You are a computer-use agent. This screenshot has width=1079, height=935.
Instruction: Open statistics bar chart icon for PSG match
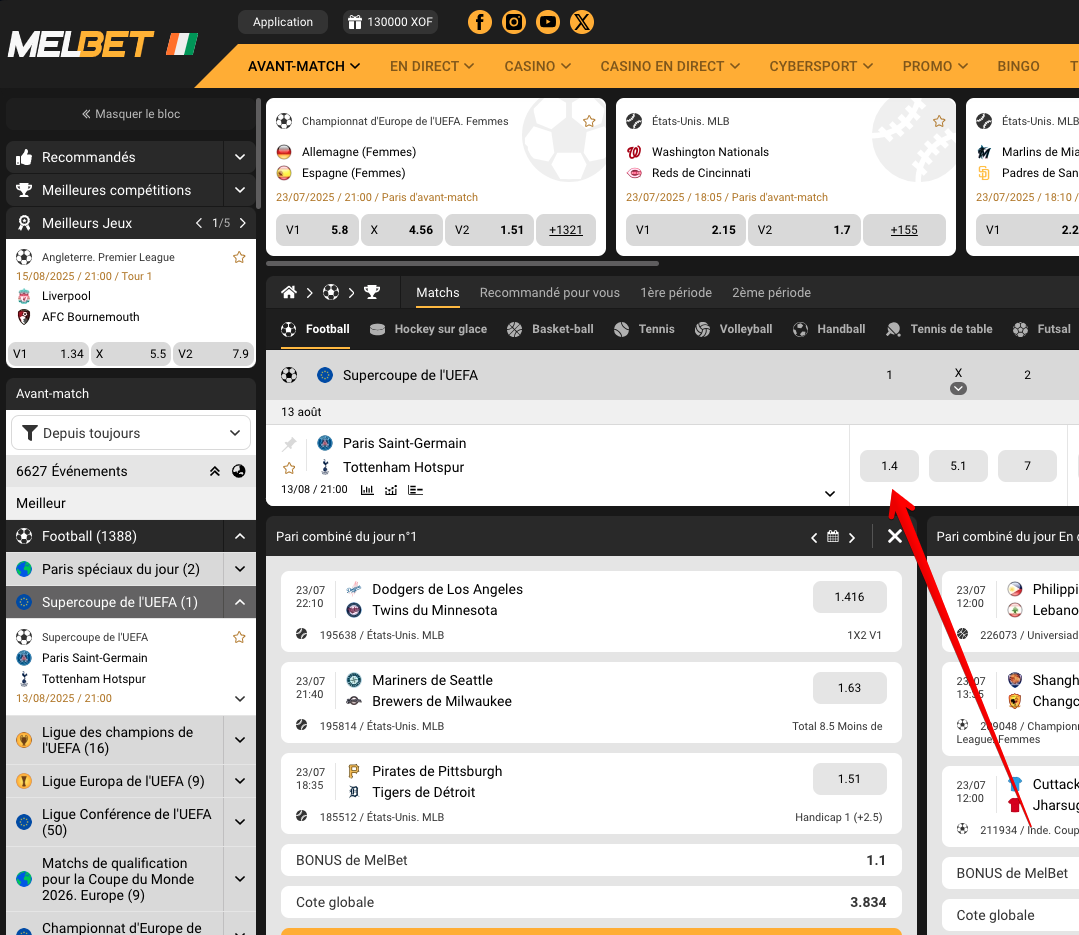(x=367, y=490)
